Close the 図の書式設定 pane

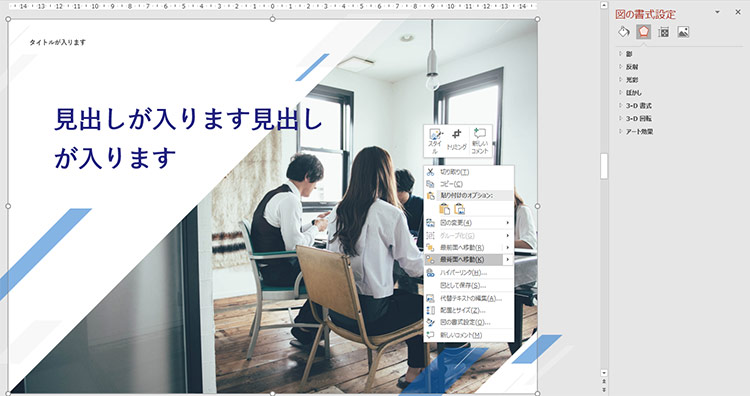pyautogui.click(x=738, y=12)
